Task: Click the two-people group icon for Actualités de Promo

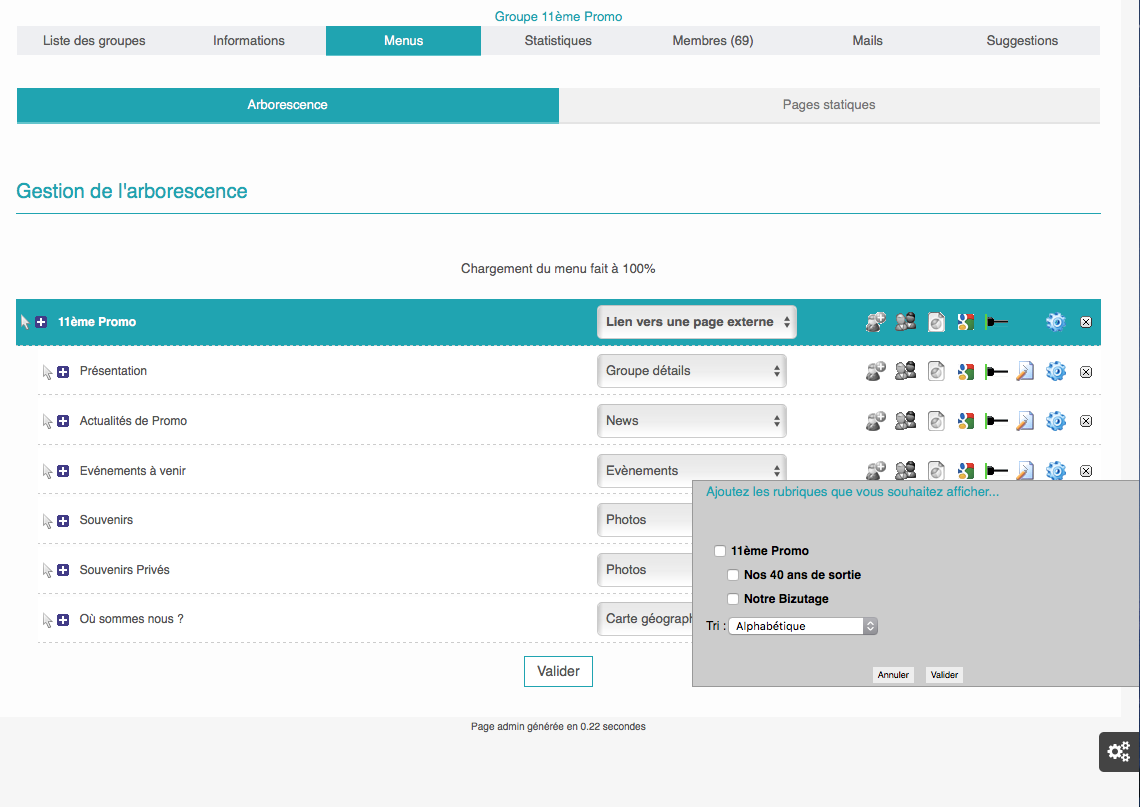Action: 906,421
